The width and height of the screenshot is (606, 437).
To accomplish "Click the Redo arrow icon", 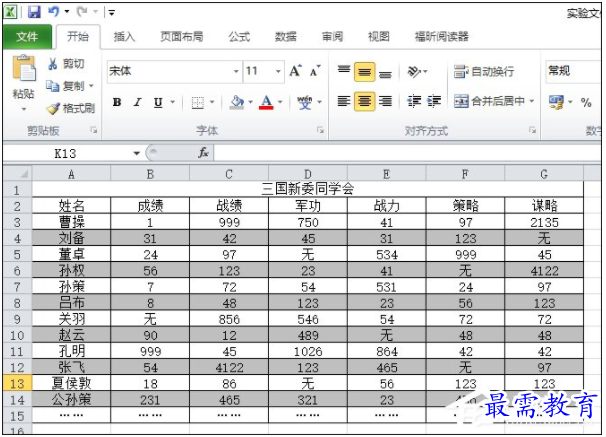I will (x=82, y=12).
